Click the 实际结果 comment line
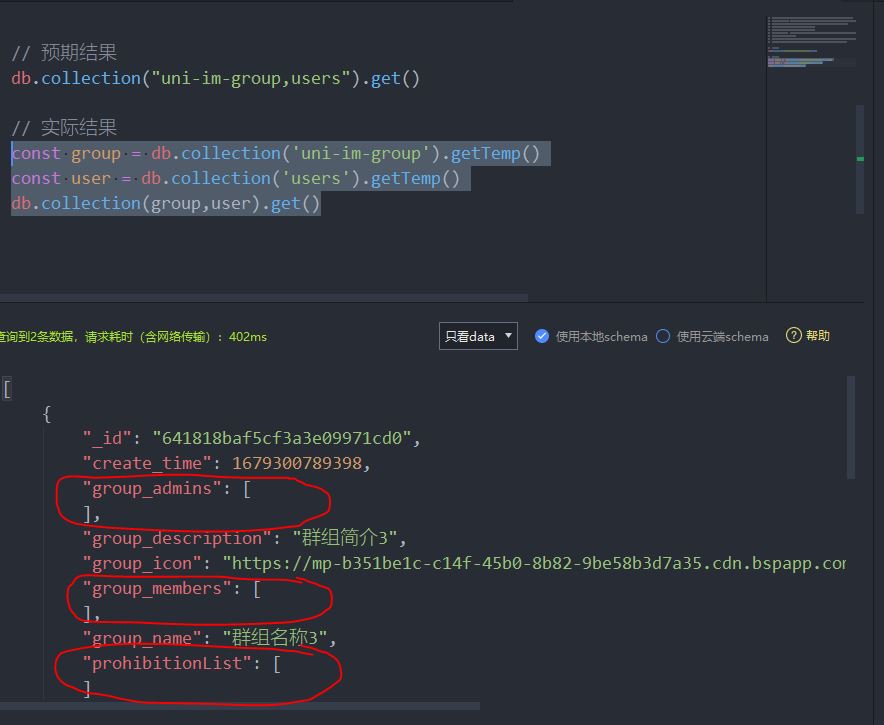This screenshot has height=725, width=884. [64, 128]
